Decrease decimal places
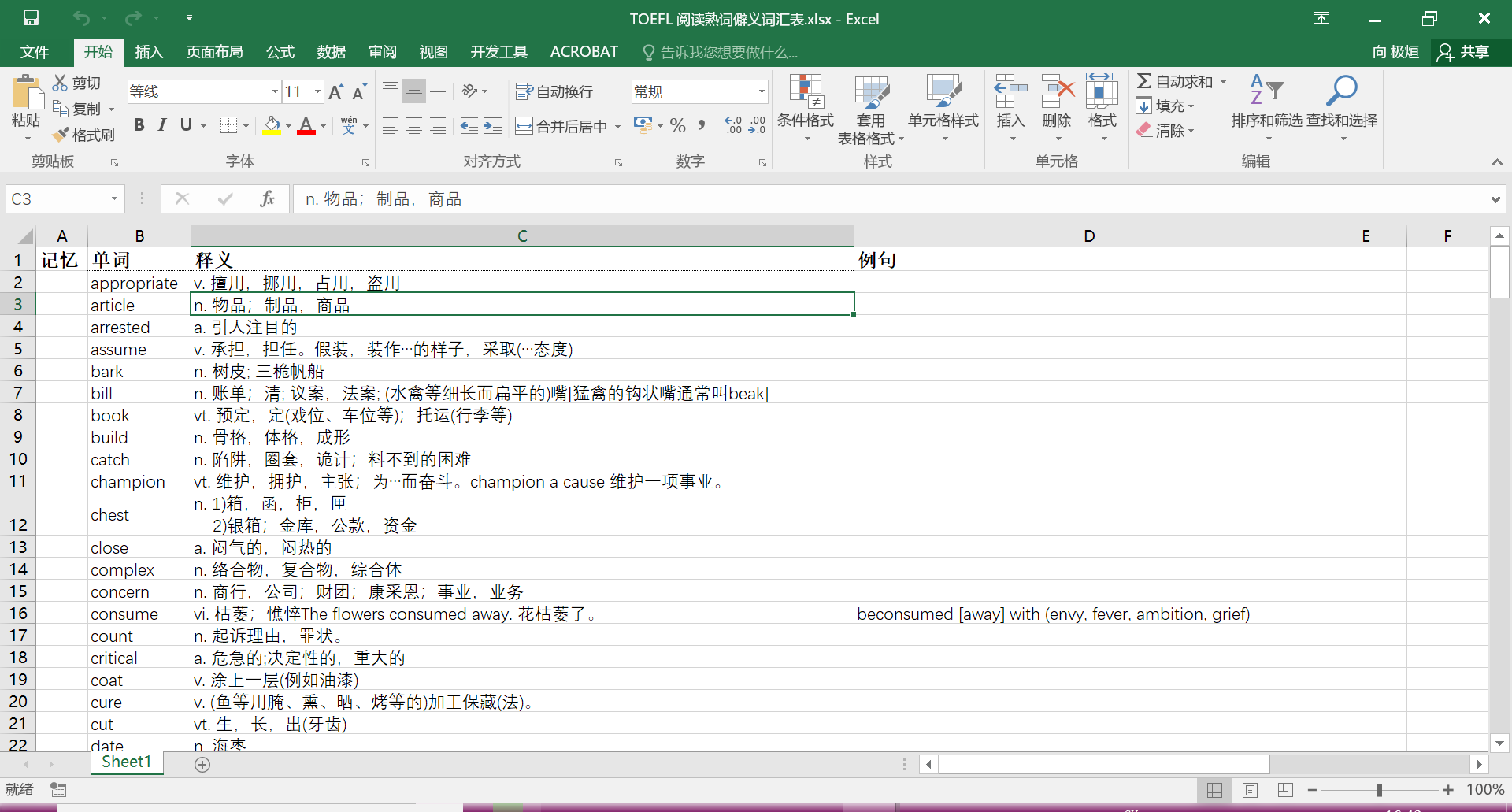1512x812 pixels. click(758, 125)
